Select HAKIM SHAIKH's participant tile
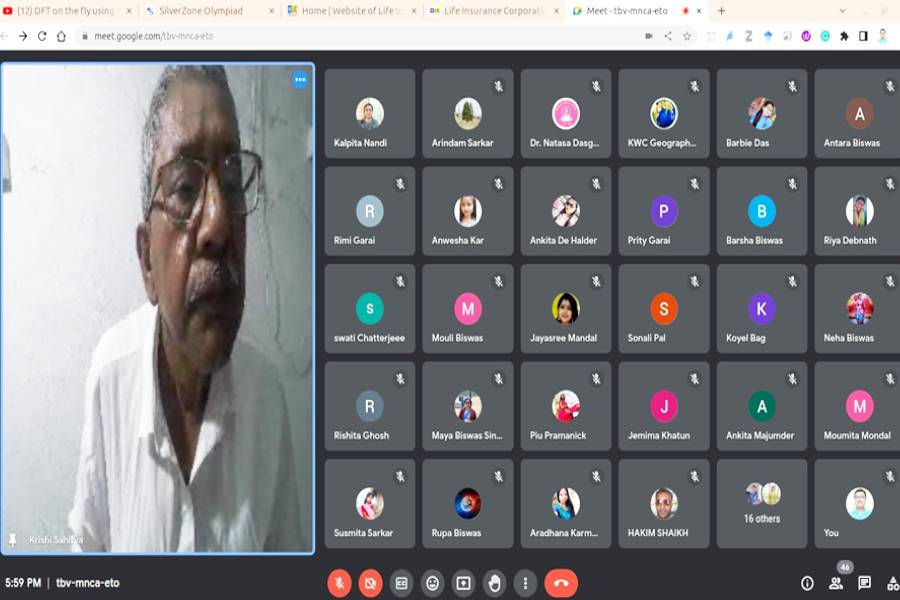Viewport: 900px width, 600px height. (x=664, y=503)
